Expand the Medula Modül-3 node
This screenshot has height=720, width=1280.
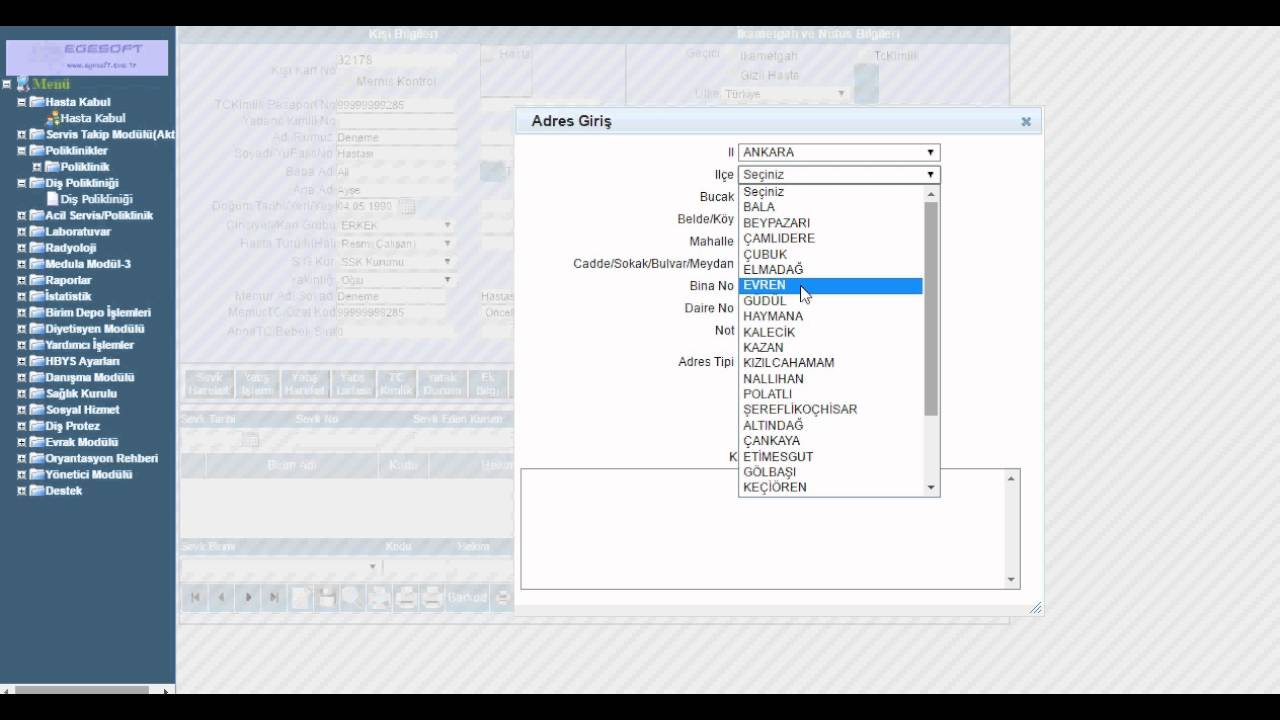[x=22, y=264]
